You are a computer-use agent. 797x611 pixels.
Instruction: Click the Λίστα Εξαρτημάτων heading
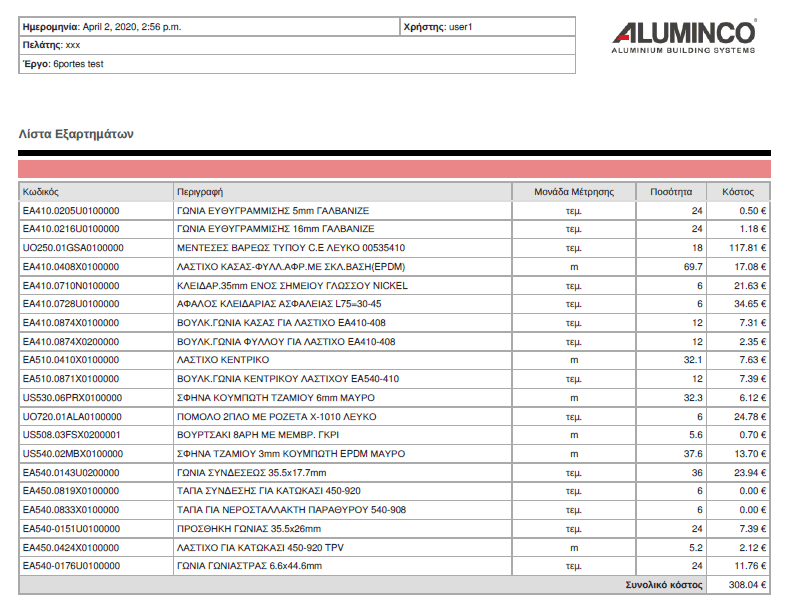(76, 134)
